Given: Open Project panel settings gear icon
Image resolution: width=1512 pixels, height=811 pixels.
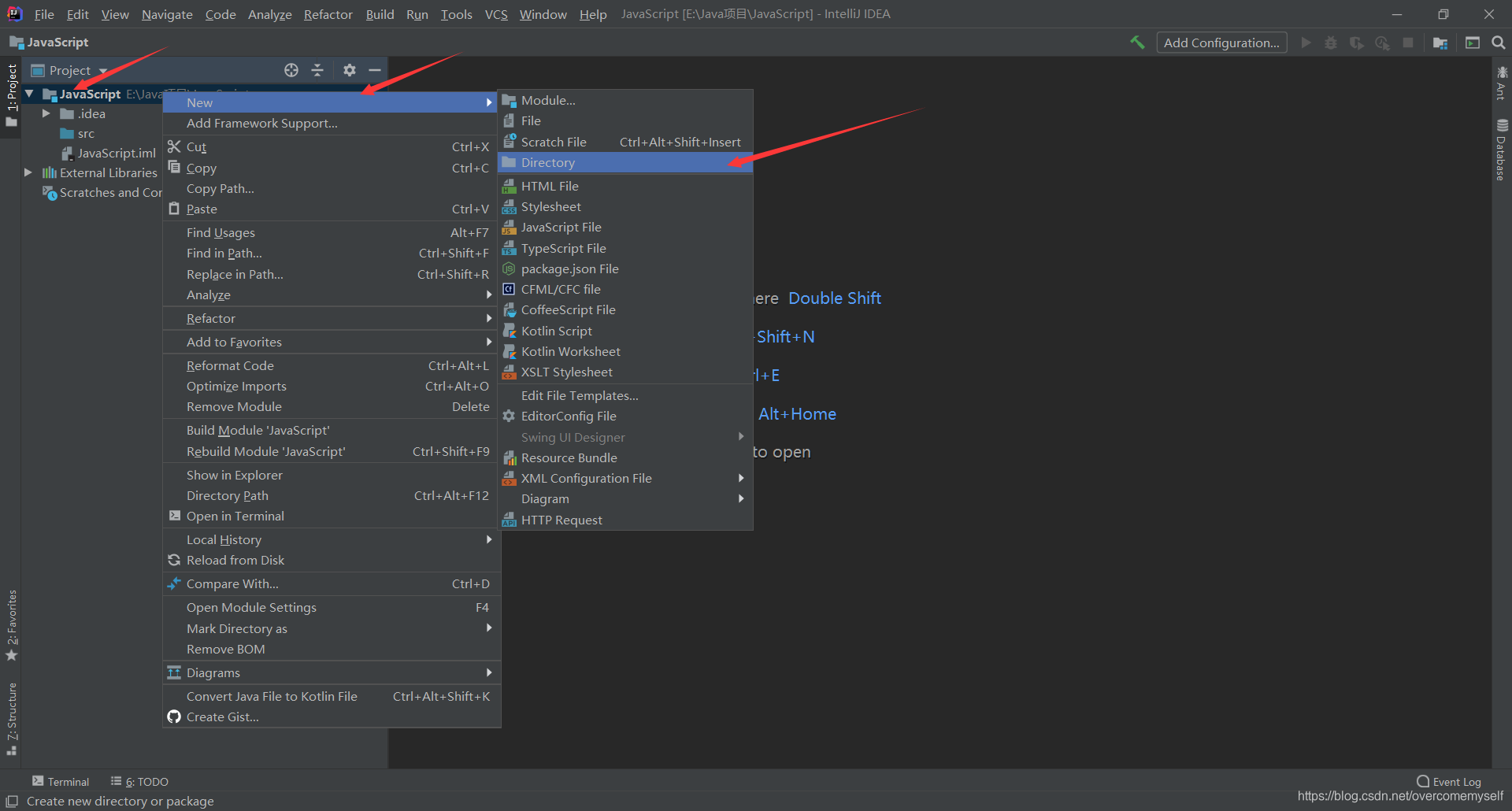Looking at the screenshot, I should (350, 70).
